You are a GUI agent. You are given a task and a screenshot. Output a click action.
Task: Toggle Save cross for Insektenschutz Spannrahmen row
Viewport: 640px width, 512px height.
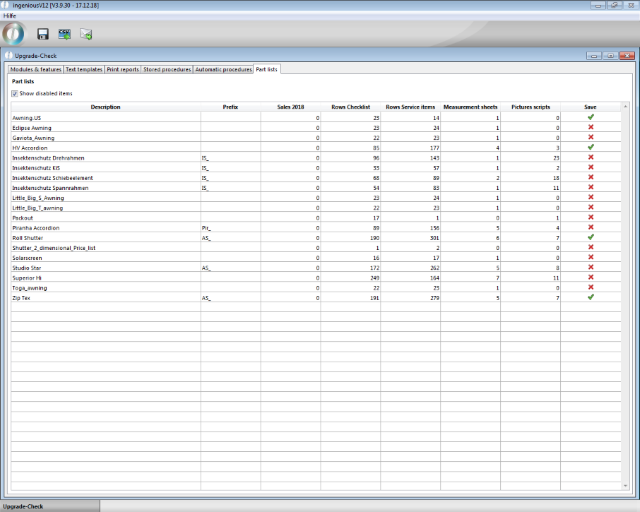[590, 187]
